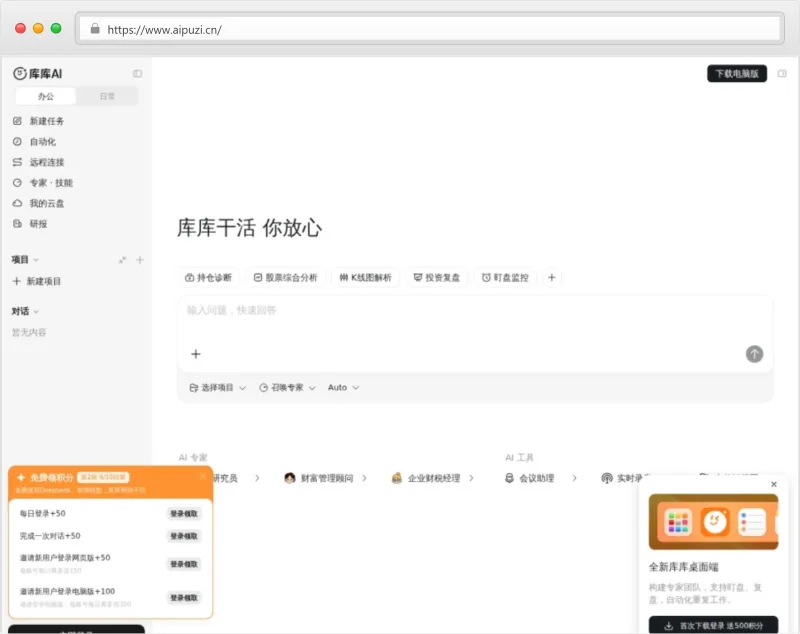Collapse the left sidebar panel icon

pyautogui.click(x=137, y=73)
